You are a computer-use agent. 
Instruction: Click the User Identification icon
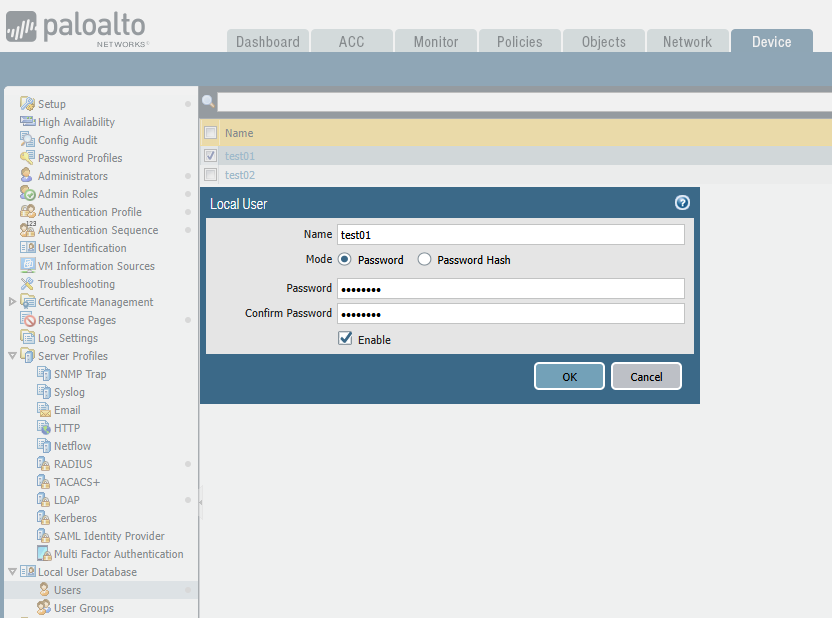28,247
